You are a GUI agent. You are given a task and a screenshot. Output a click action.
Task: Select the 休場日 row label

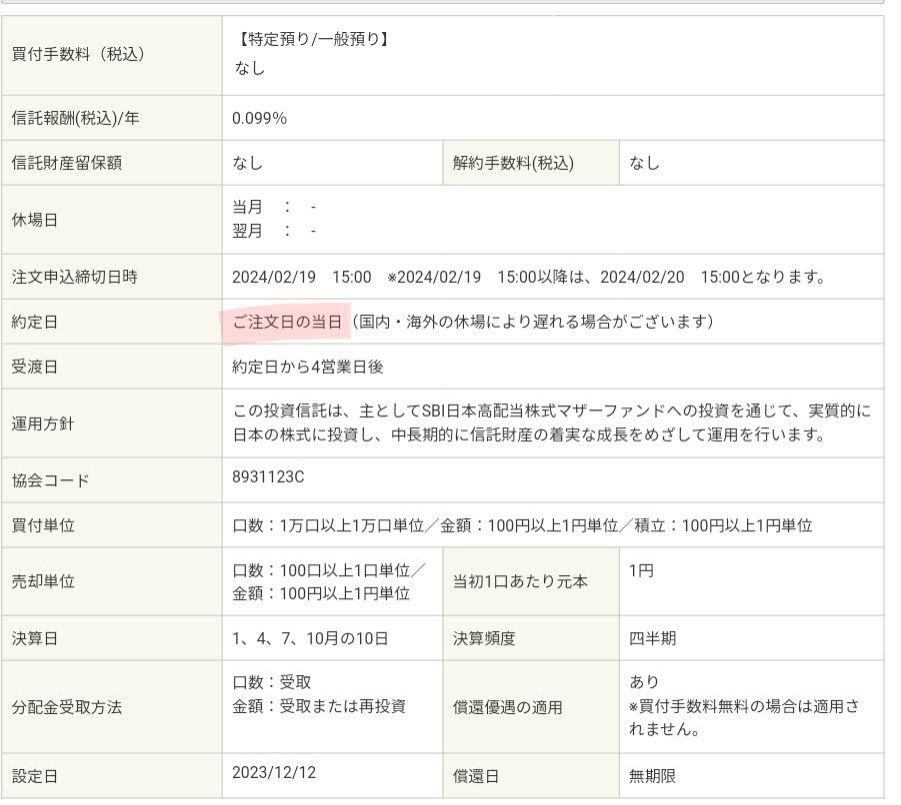click(x=34, y=220)
